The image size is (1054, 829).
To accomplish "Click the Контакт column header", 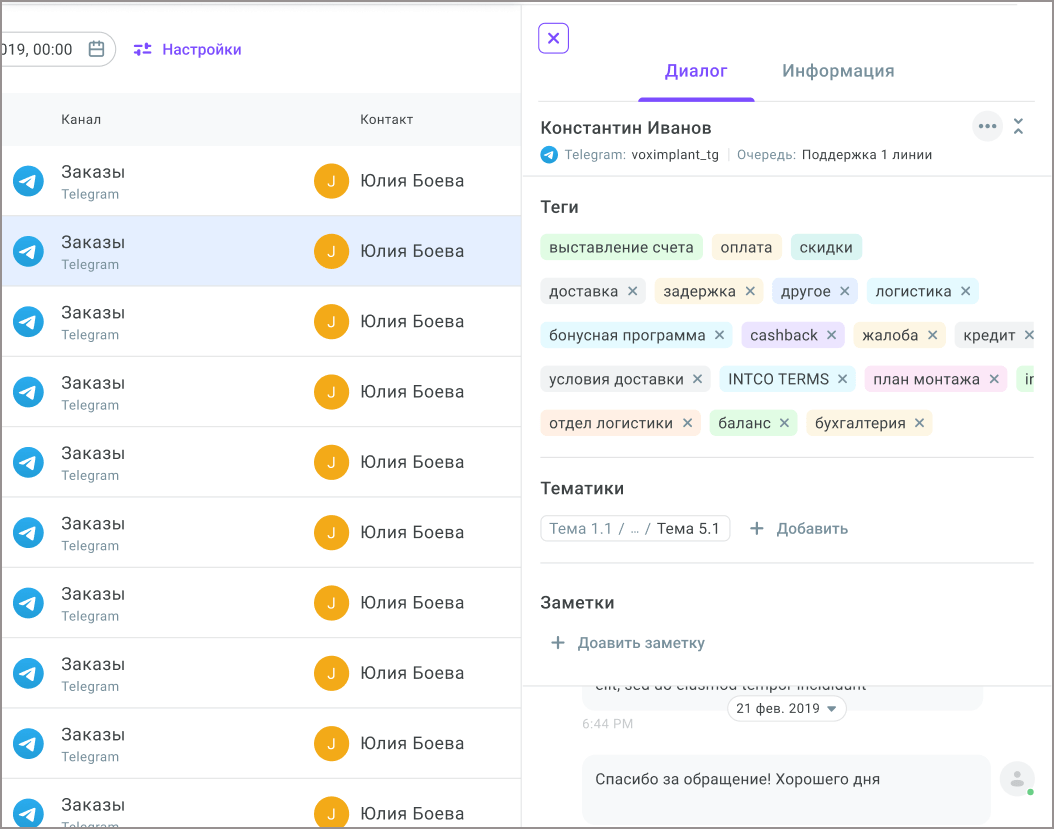I will (x=387, y=120).
